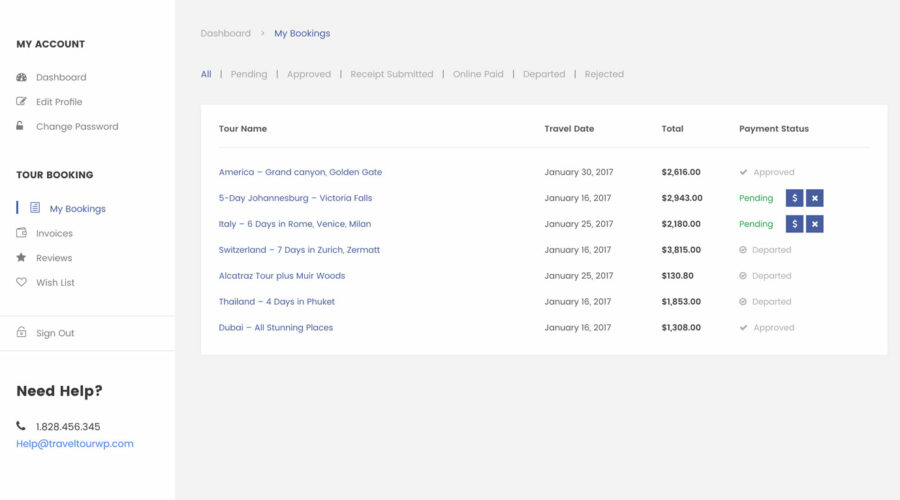
Task: Click the Help@traveltourwp.com email link
Action: click(75, 444)
